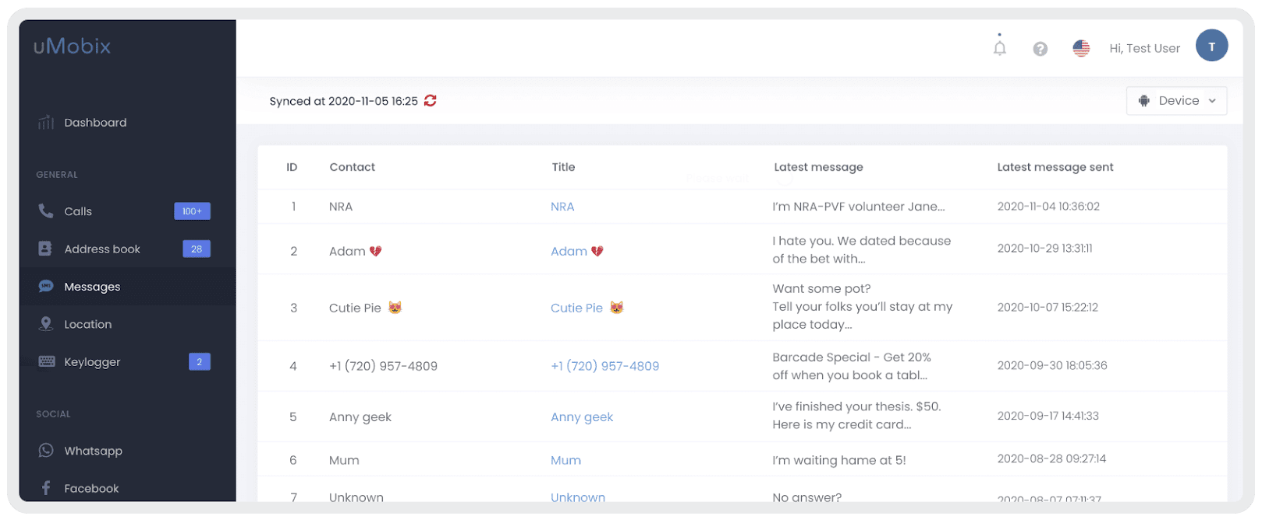1262x524 pixels.
Task: Click message "I've finished your thesis. $50."
Action: [857, 407]
